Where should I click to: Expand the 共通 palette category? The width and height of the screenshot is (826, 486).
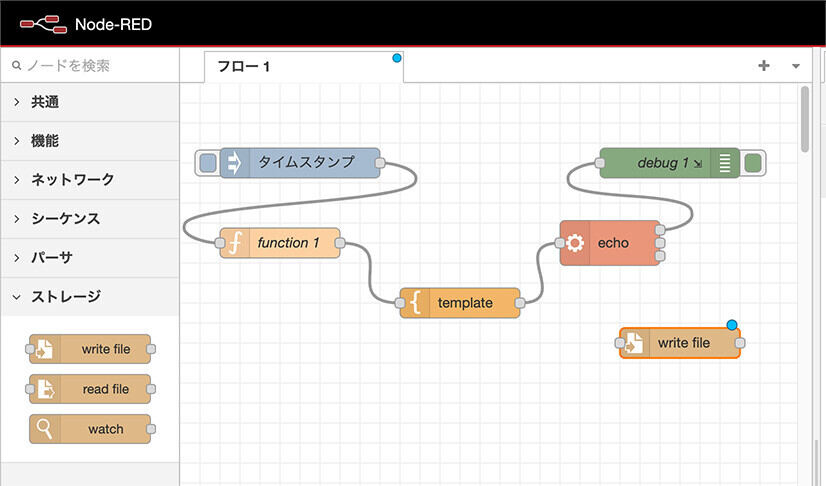90,102
